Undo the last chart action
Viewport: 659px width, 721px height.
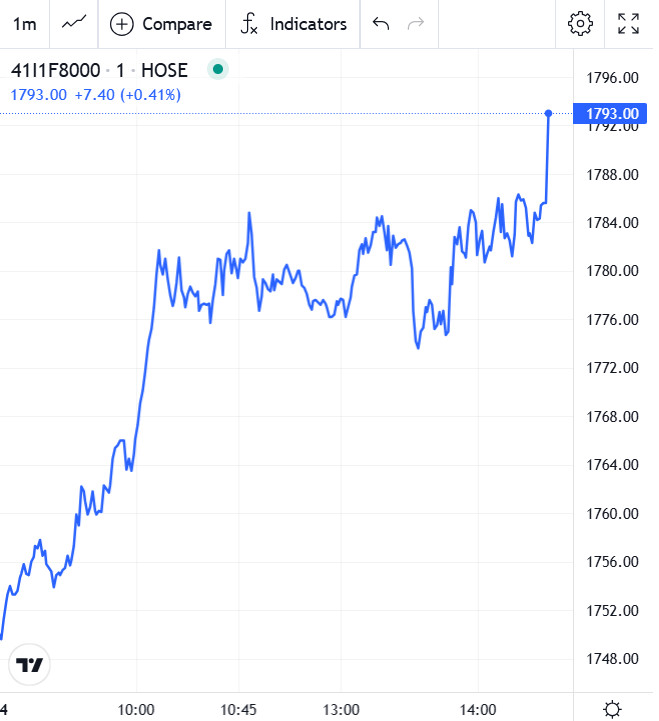pos(380,24)
